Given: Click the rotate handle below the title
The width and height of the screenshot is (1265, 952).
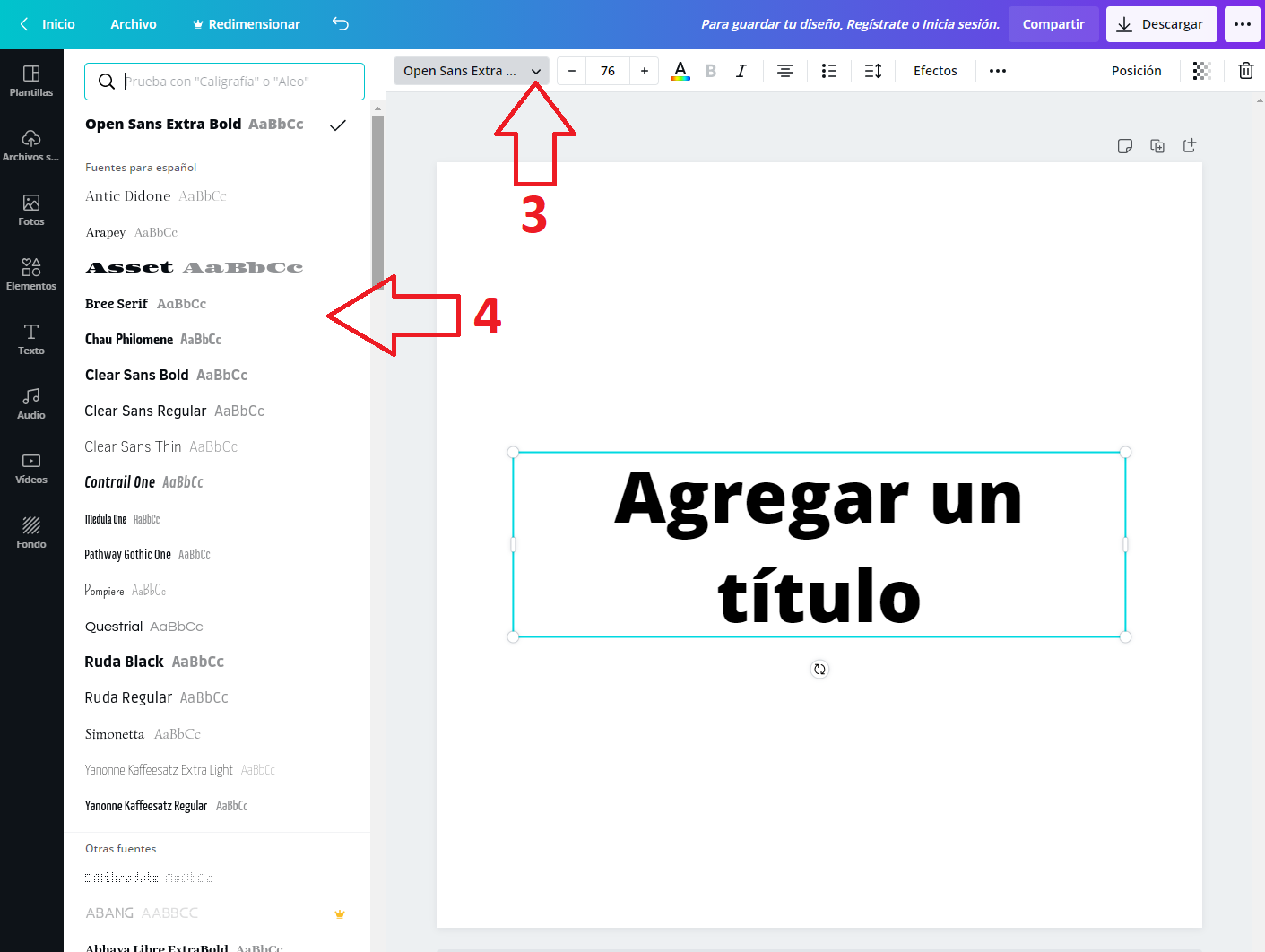Looking at the screenshot, I should pos(819,669).
